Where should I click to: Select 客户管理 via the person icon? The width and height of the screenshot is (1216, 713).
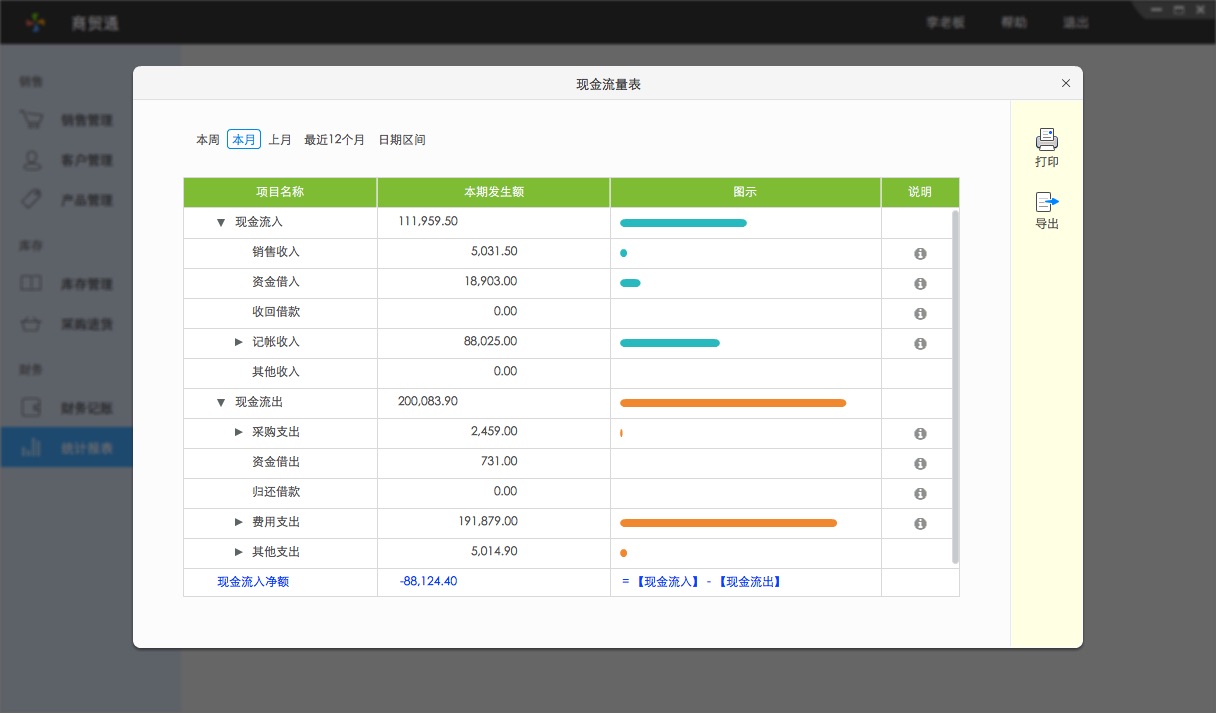pos(33,160)
